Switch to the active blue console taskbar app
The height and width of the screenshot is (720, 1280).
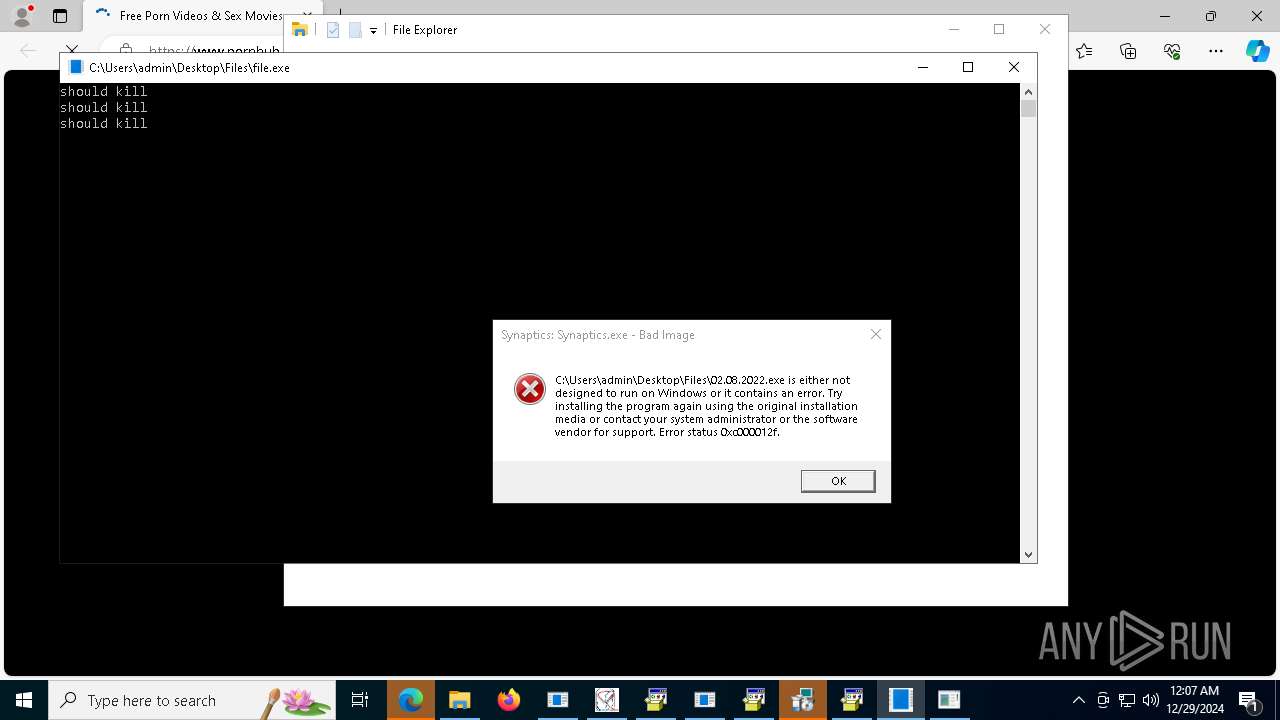click(x=901, y=700)
